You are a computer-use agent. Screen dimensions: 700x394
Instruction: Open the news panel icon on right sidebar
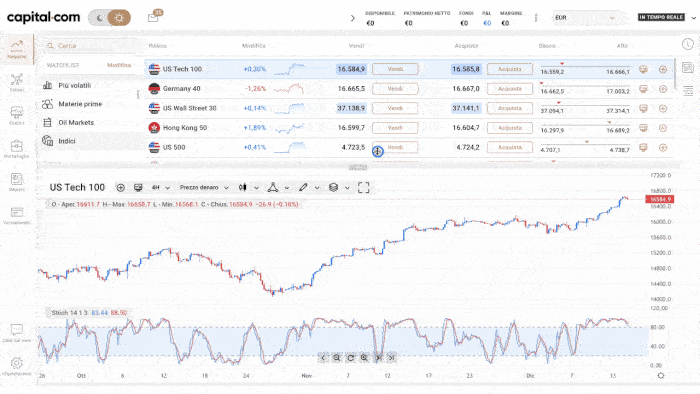688,67
